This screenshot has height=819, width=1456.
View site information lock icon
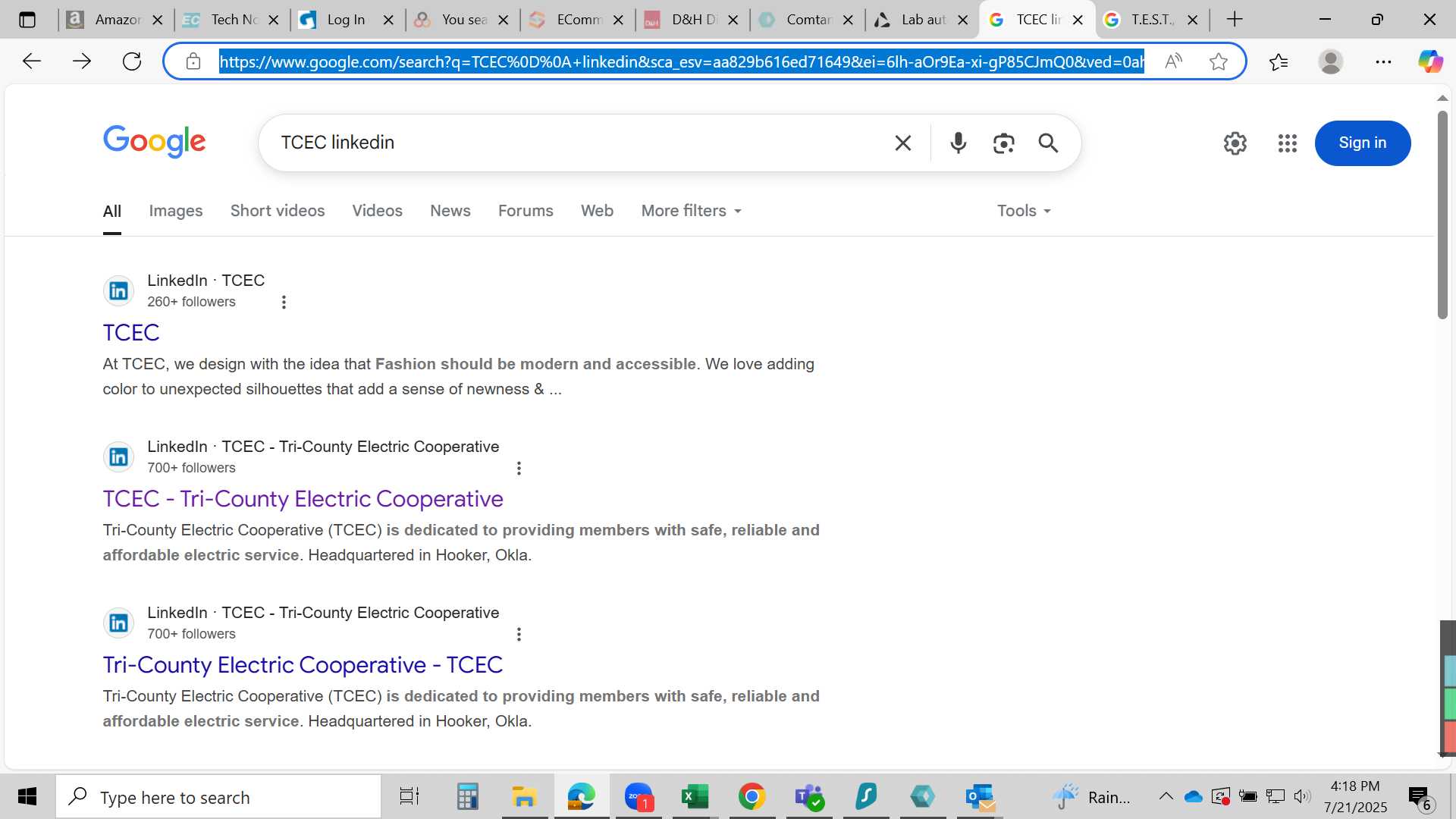(193, 61)
